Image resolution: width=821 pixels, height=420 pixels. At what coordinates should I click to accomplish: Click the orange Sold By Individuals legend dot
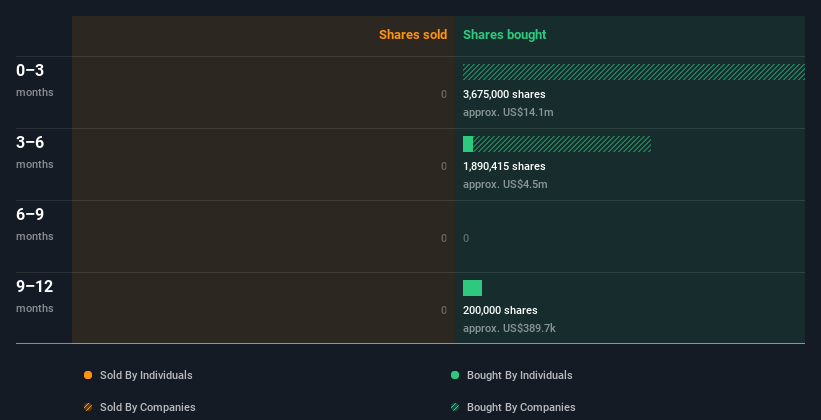pos(88,375)
